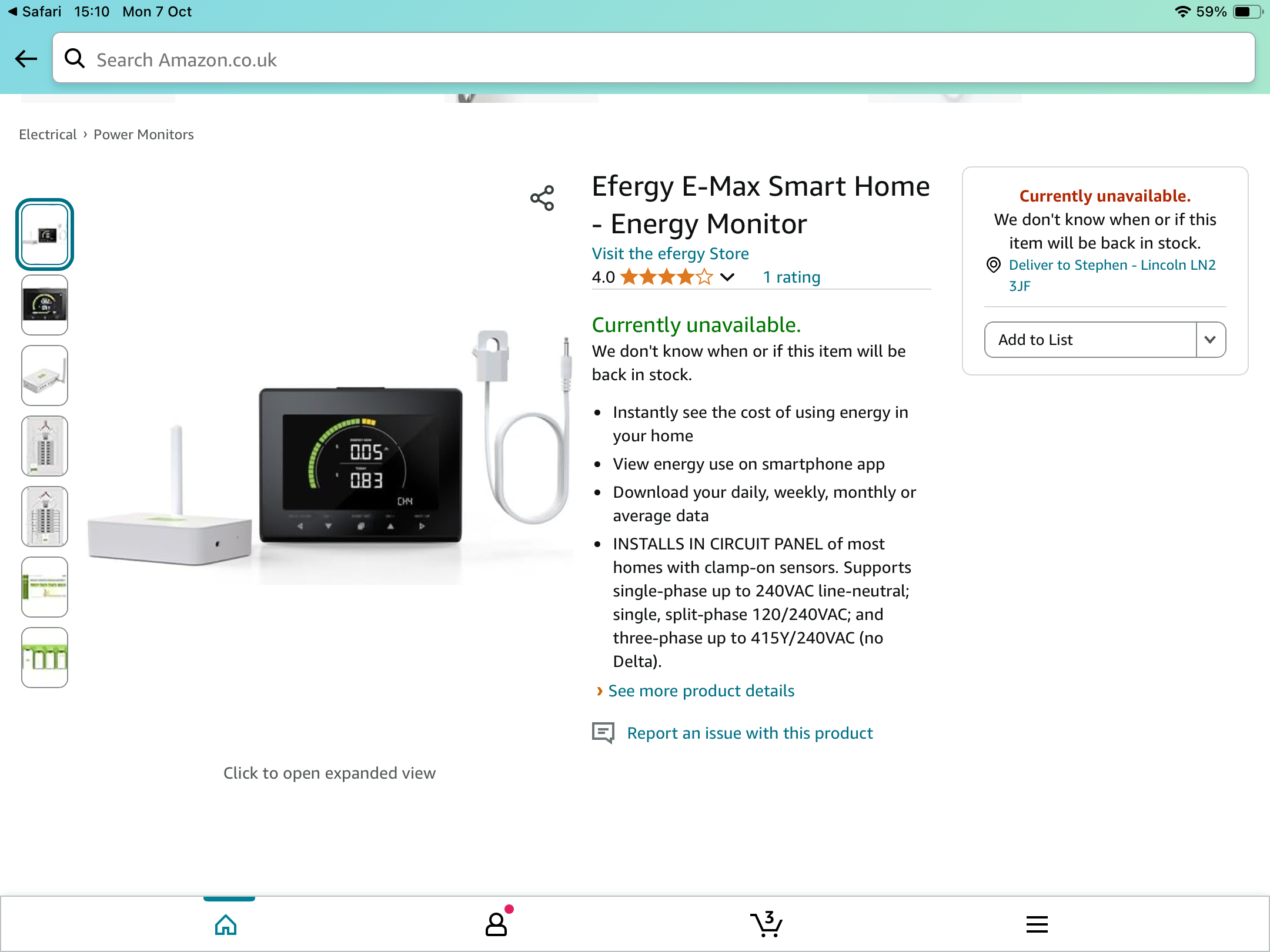Open the account profile icon
Viewport: 1270px width, 952px height.
click(x=496, y=924)
